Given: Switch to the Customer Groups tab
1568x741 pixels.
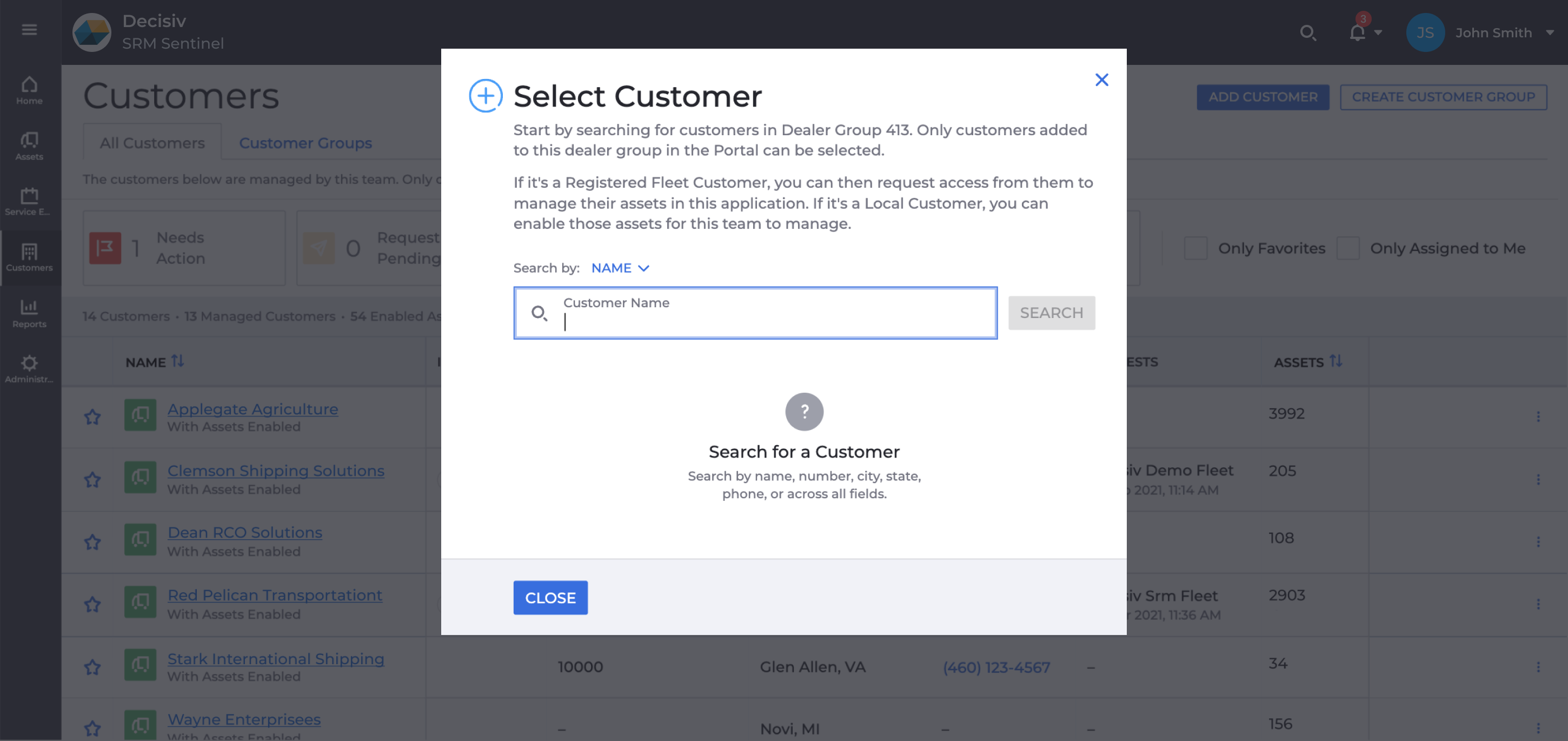Looking at the screenshot, I should (305, 142).
